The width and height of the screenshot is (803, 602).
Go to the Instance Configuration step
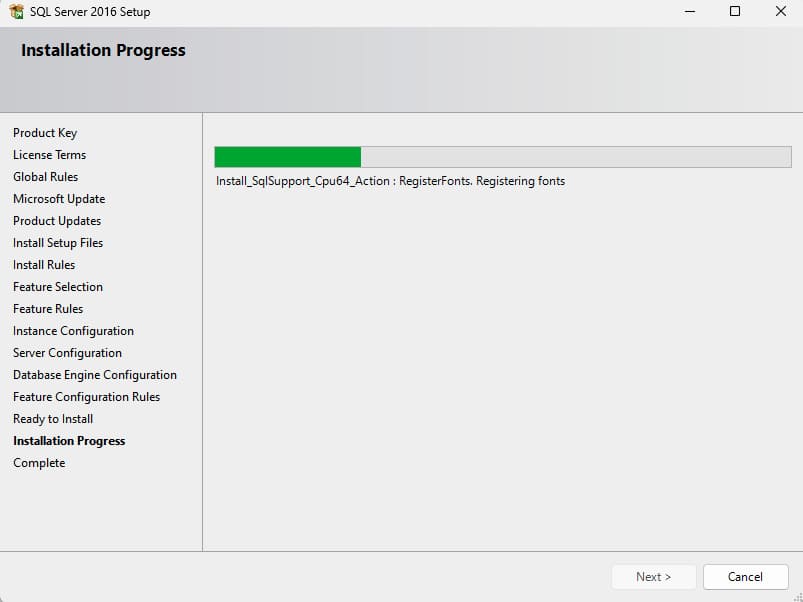(x=73, y=331)
